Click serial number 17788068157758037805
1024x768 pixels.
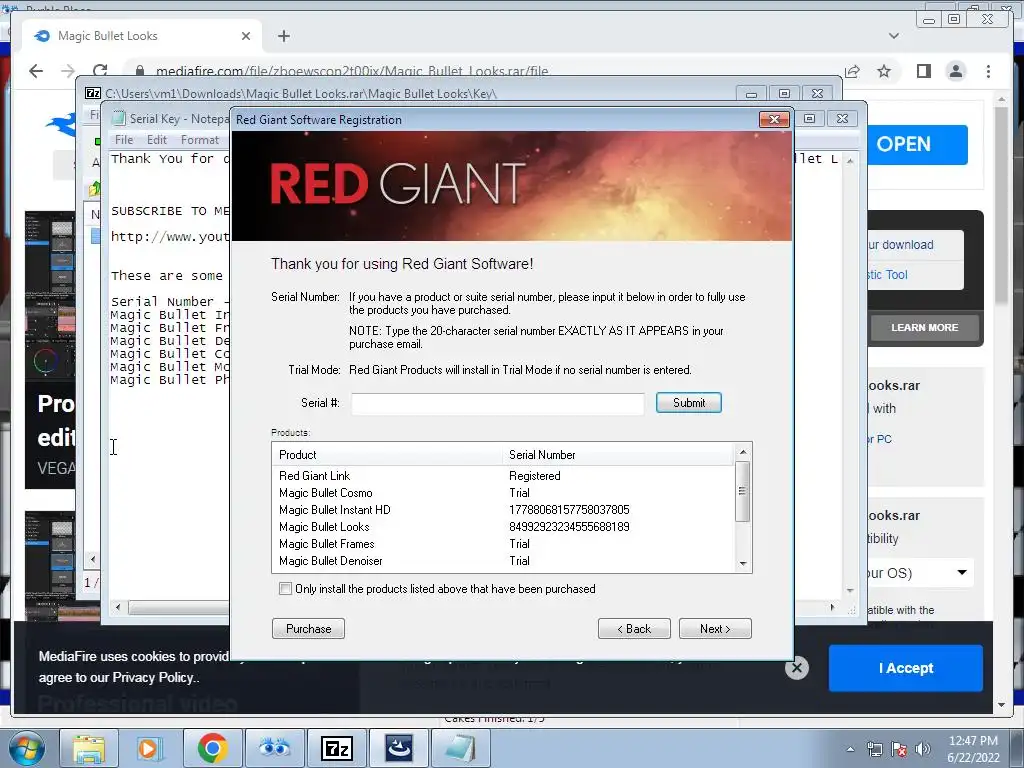click(x=569, y=509)
